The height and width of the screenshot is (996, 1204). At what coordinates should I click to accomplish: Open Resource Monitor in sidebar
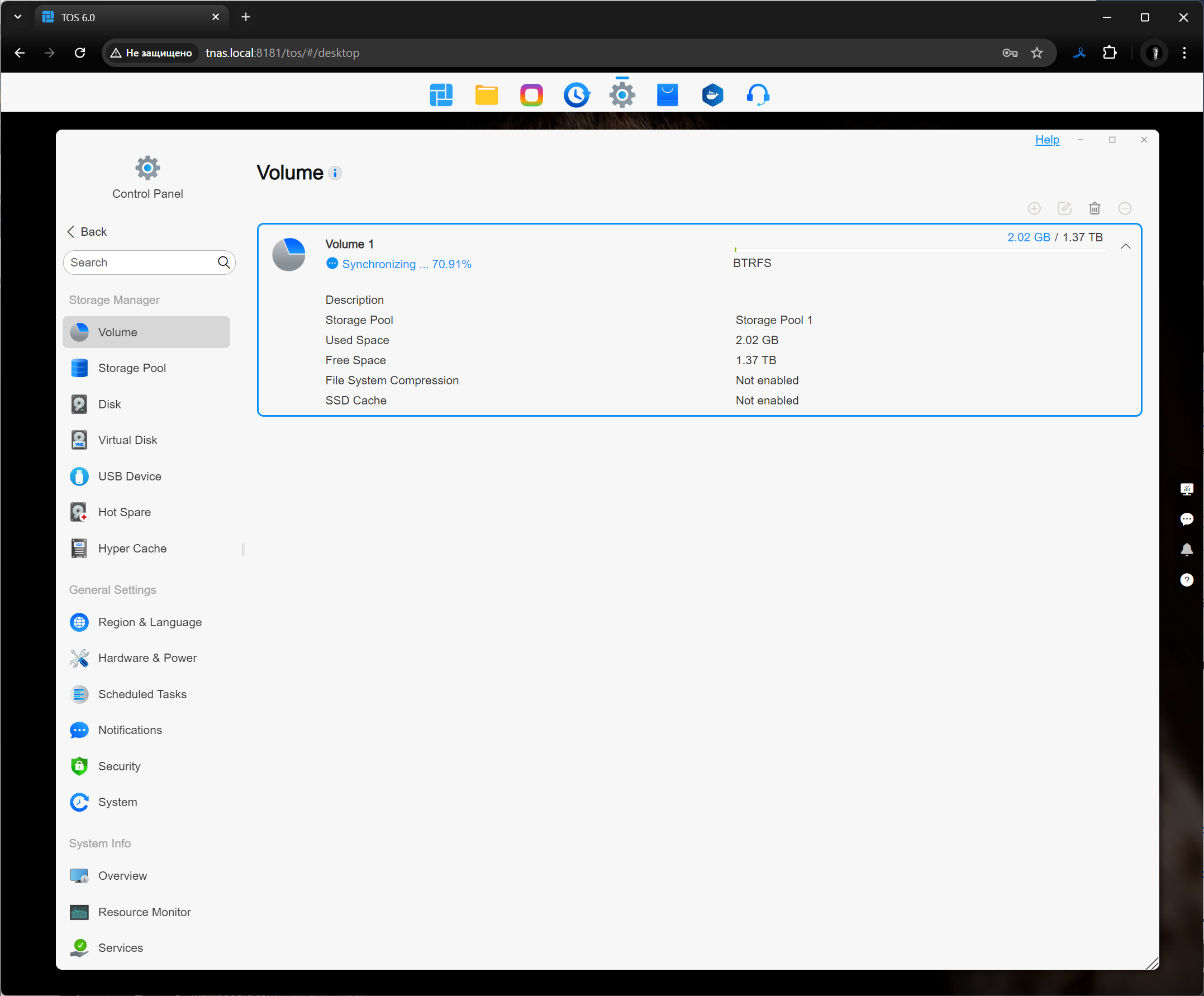146,912
